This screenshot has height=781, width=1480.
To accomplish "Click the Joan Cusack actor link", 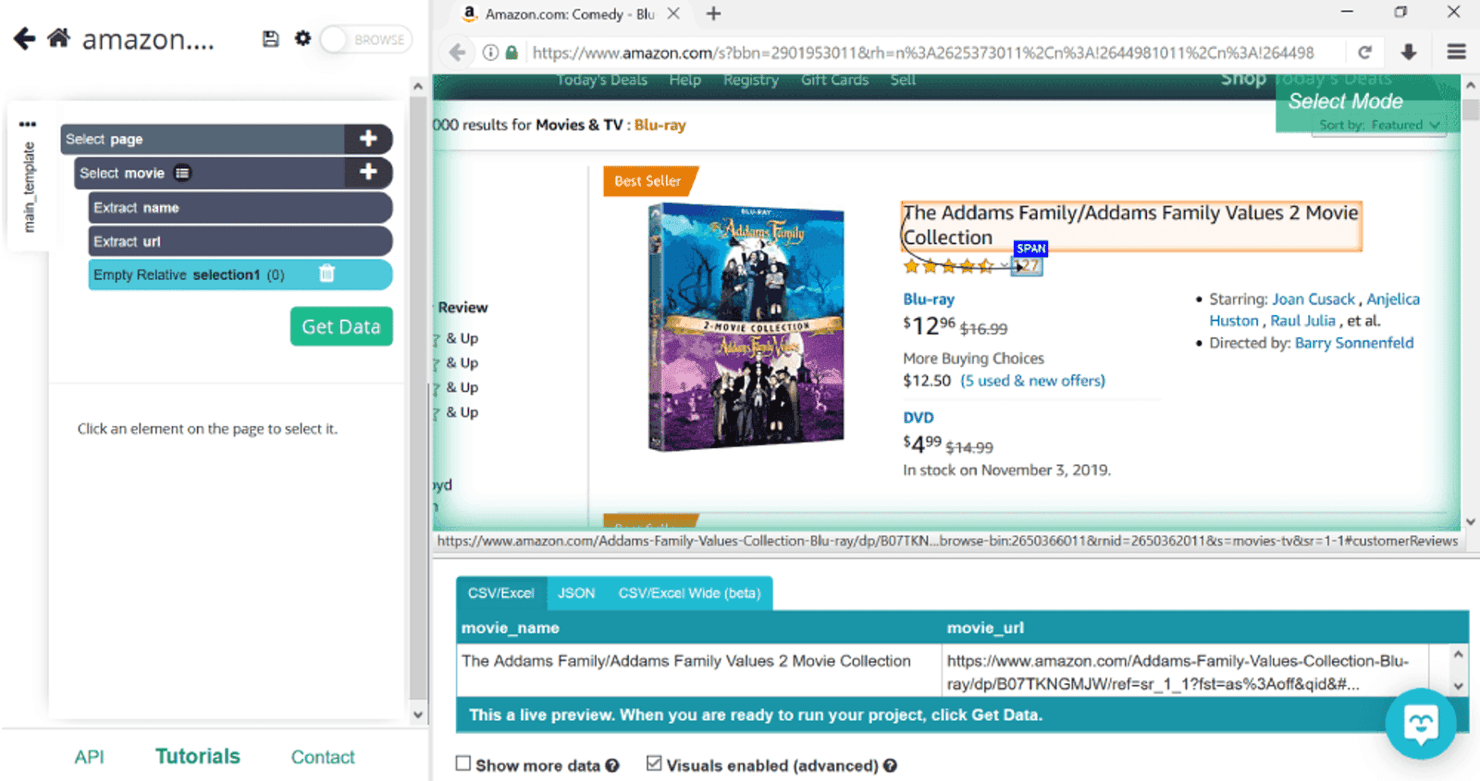I will pyautogui.click(x=1313, y=299).
